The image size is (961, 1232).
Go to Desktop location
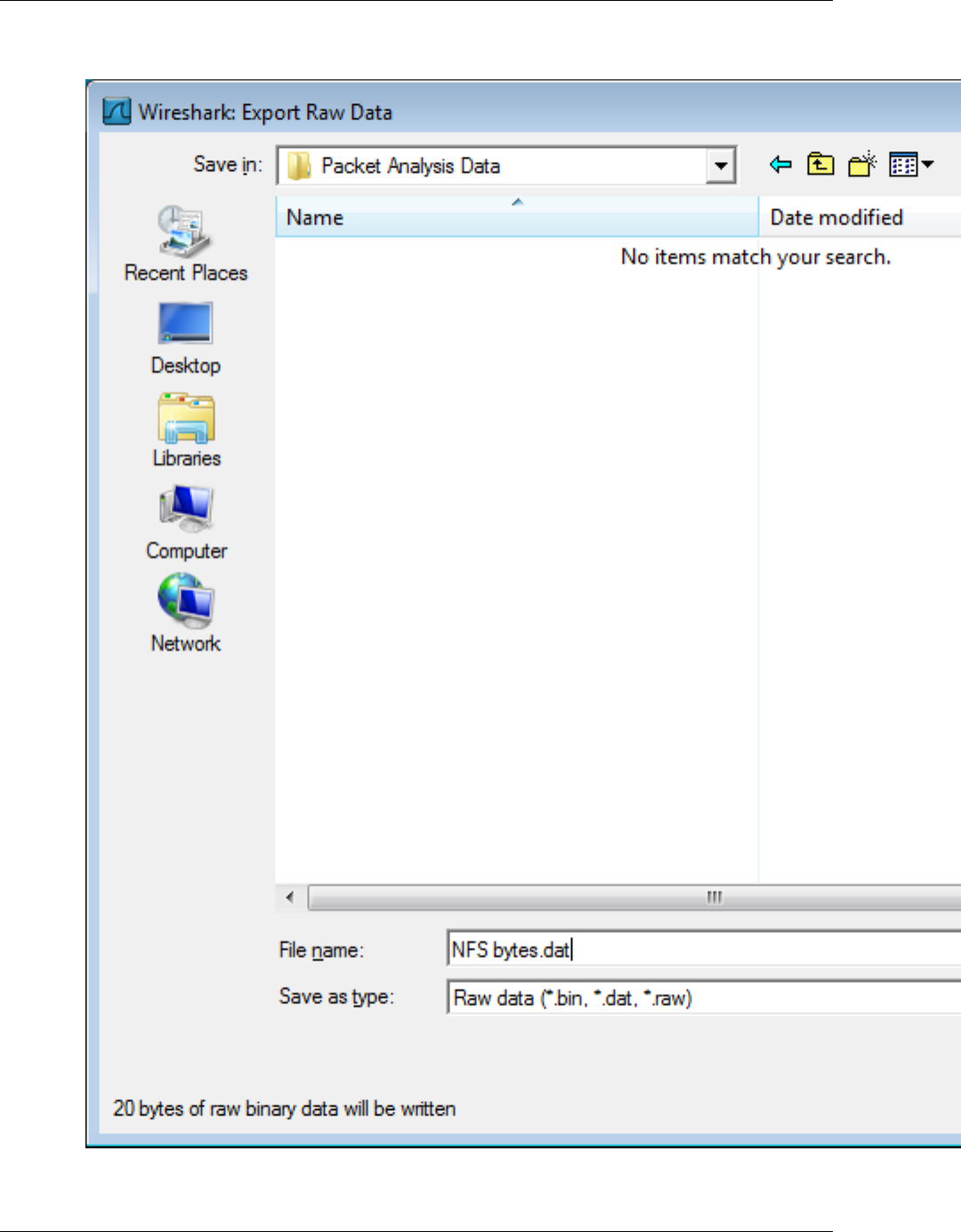tap(185, 339)
